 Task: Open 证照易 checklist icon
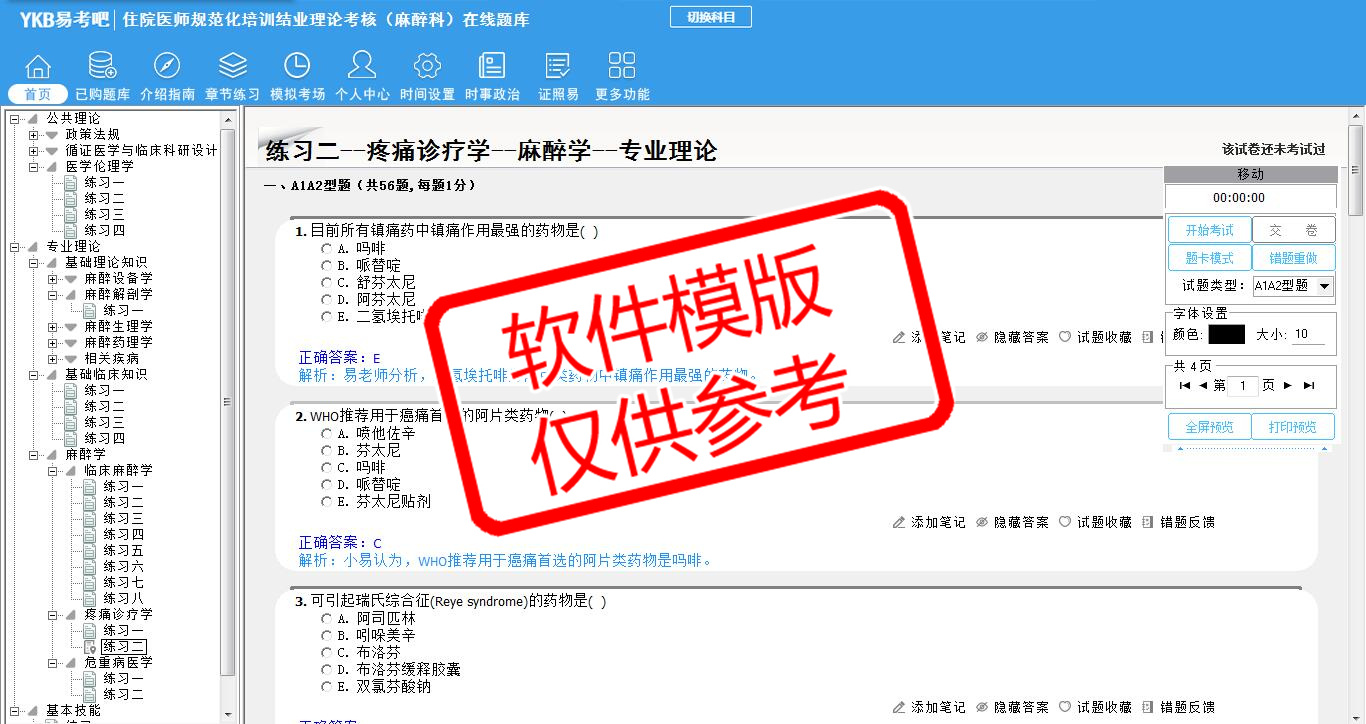558,67
